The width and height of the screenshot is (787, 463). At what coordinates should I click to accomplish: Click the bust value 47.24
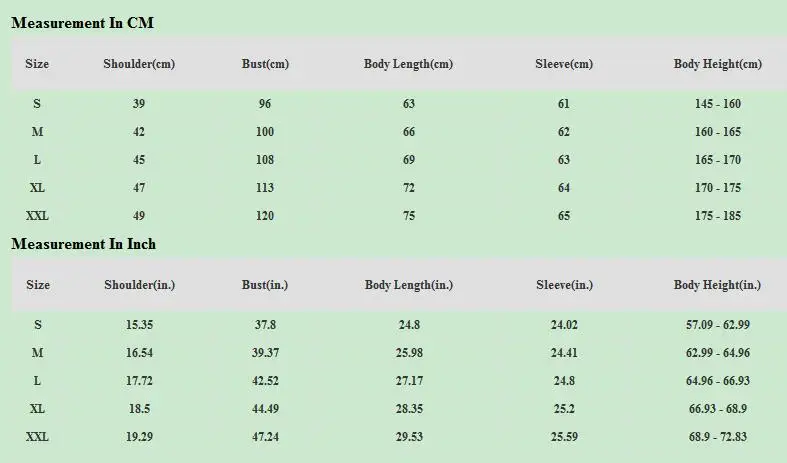(265, 437)
